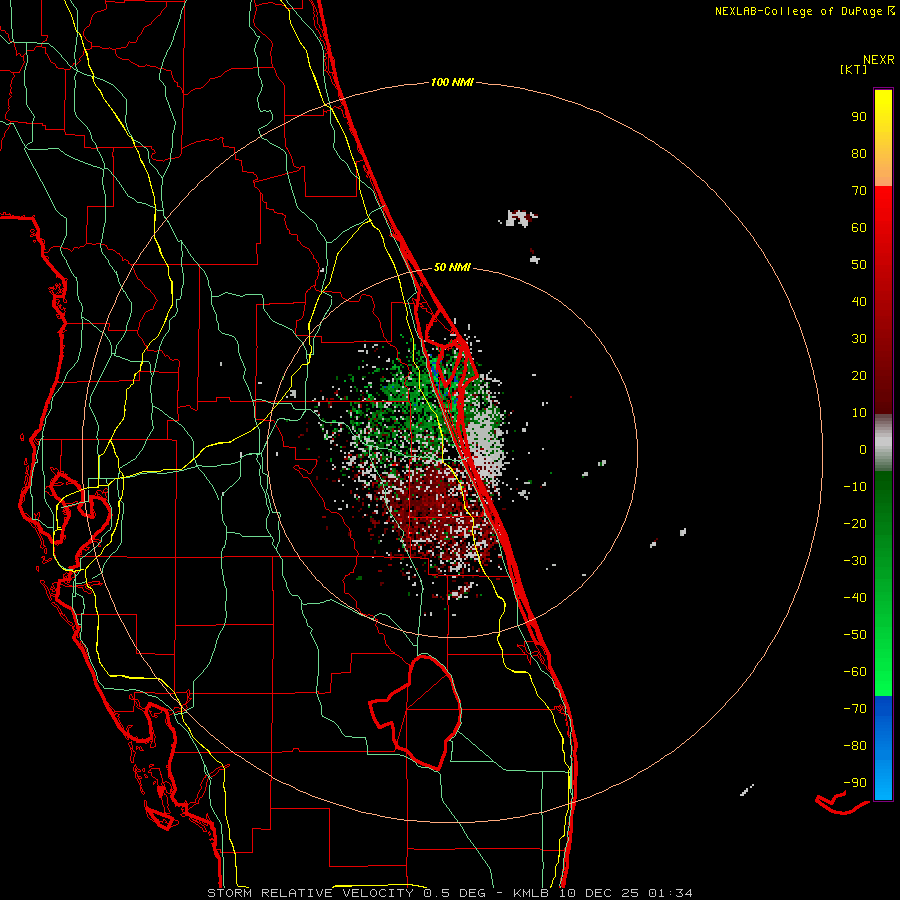Click the 30 value on the velocity scale
The width and height of the screenshot is (900, 900).
(x=859, y=339)
